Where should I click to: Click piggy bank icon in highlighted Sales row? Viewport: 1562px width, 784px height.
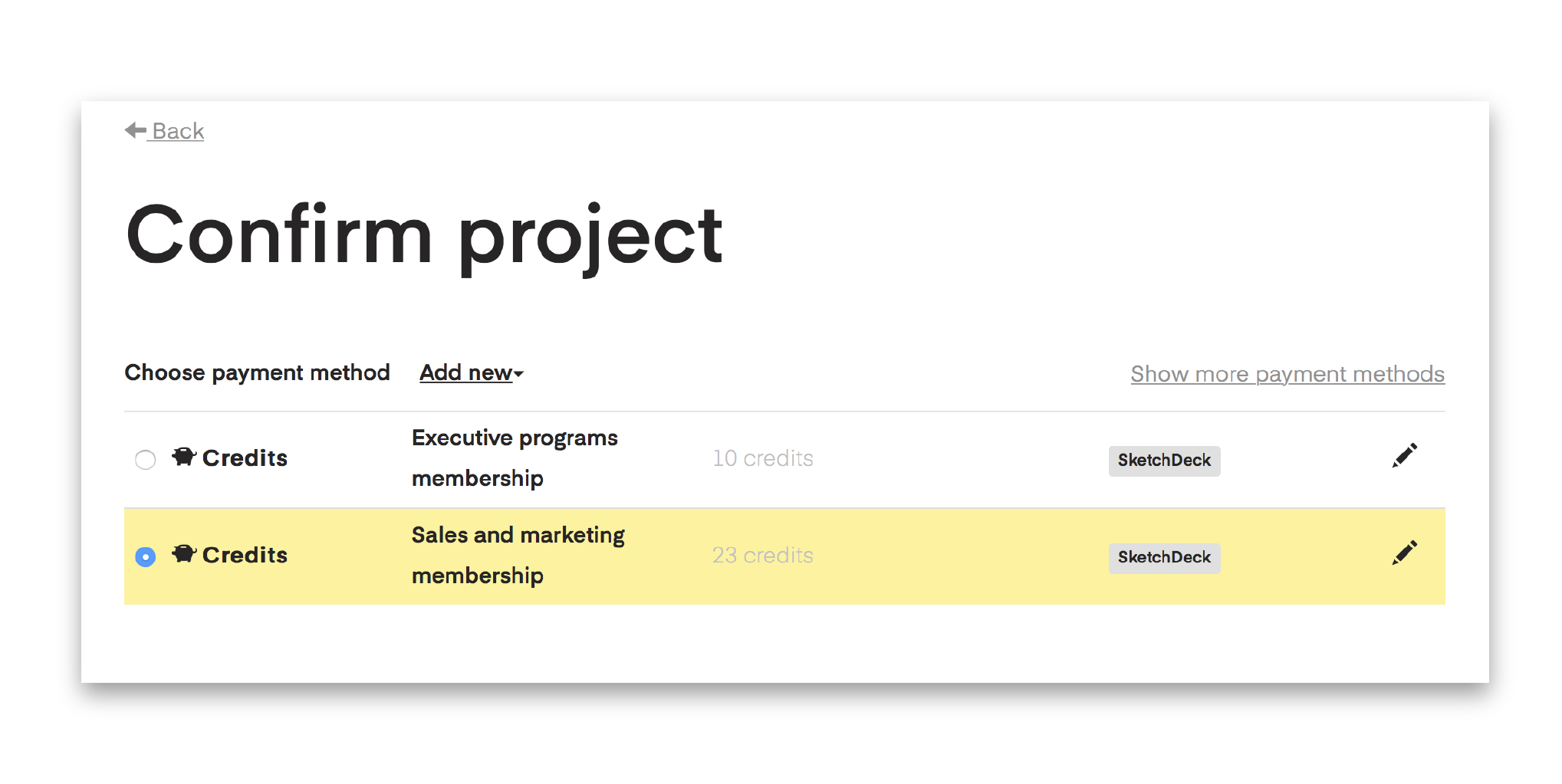[x=184, y=553]
